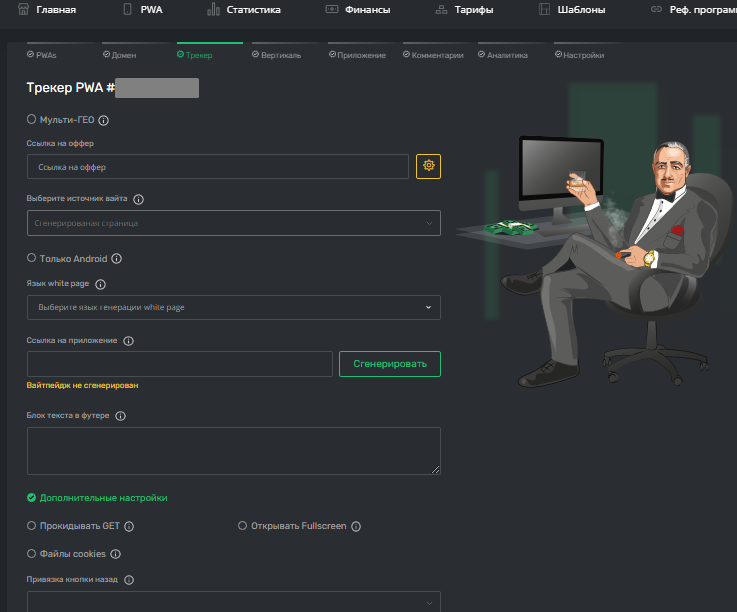Click info icon next to Ссылка на приложение
This screenshot has height=612, width=737.
[128, 341]
